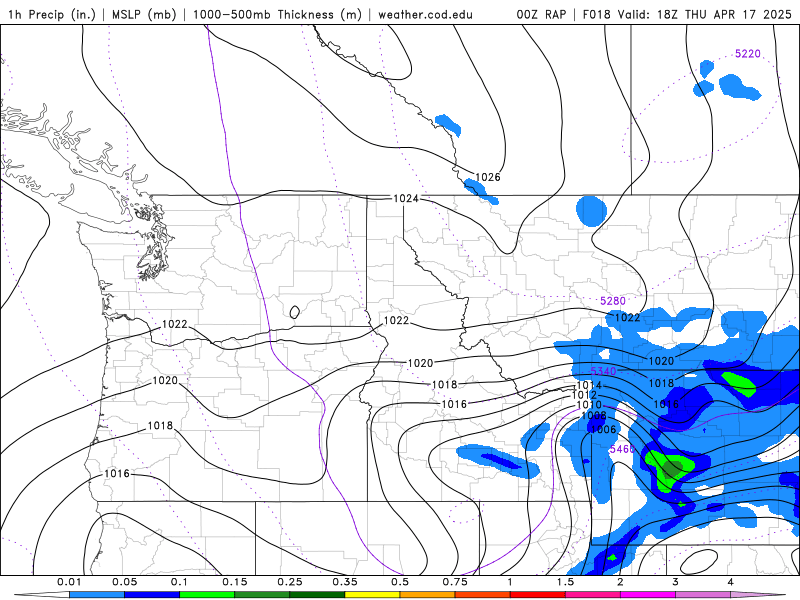
Task: Click the legend value 2
Action: point(620,582)
